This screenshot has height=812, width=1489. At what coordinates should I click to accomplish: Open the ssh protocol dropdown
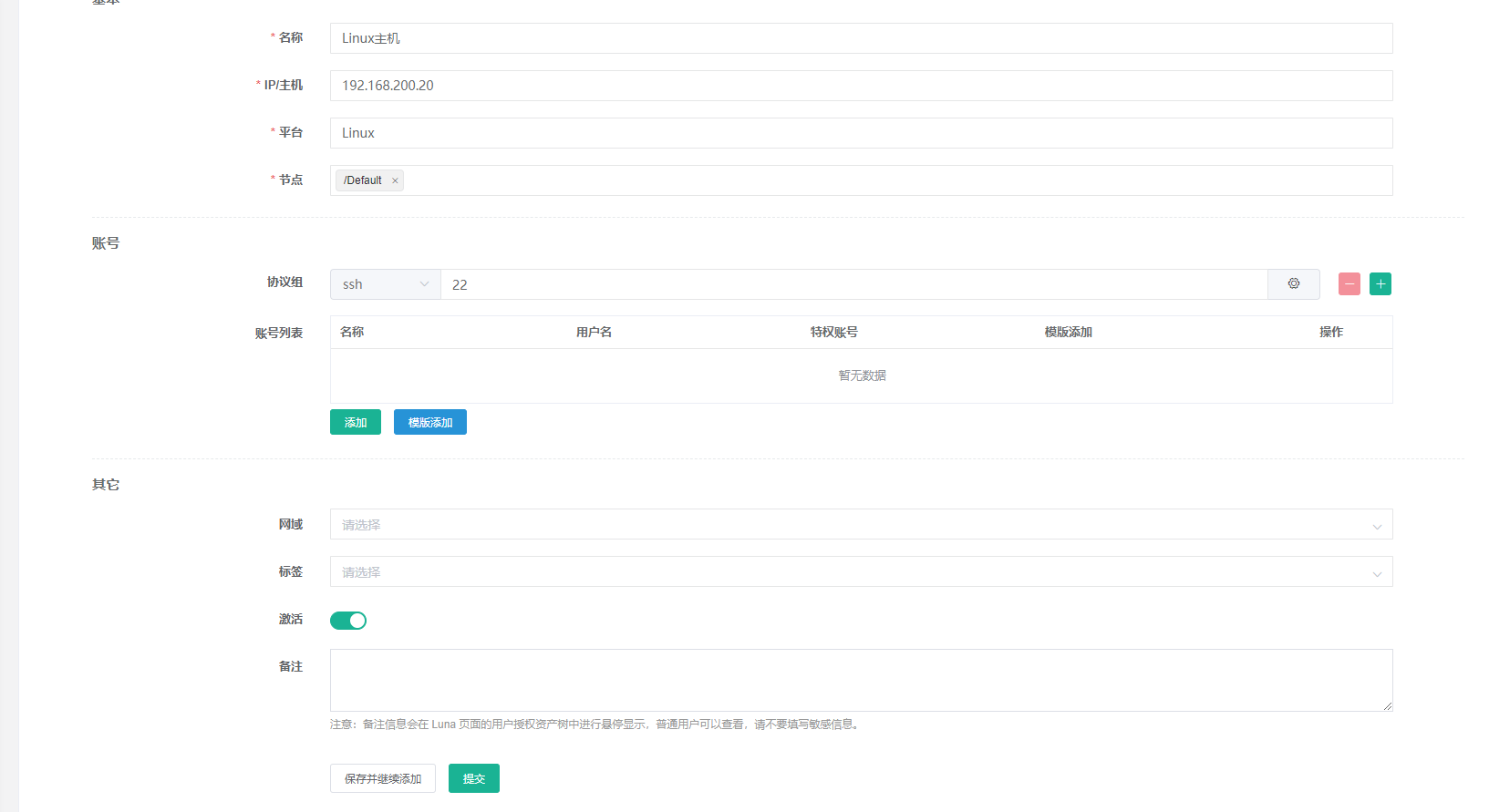pyautogui.click(x=386, y=284)
